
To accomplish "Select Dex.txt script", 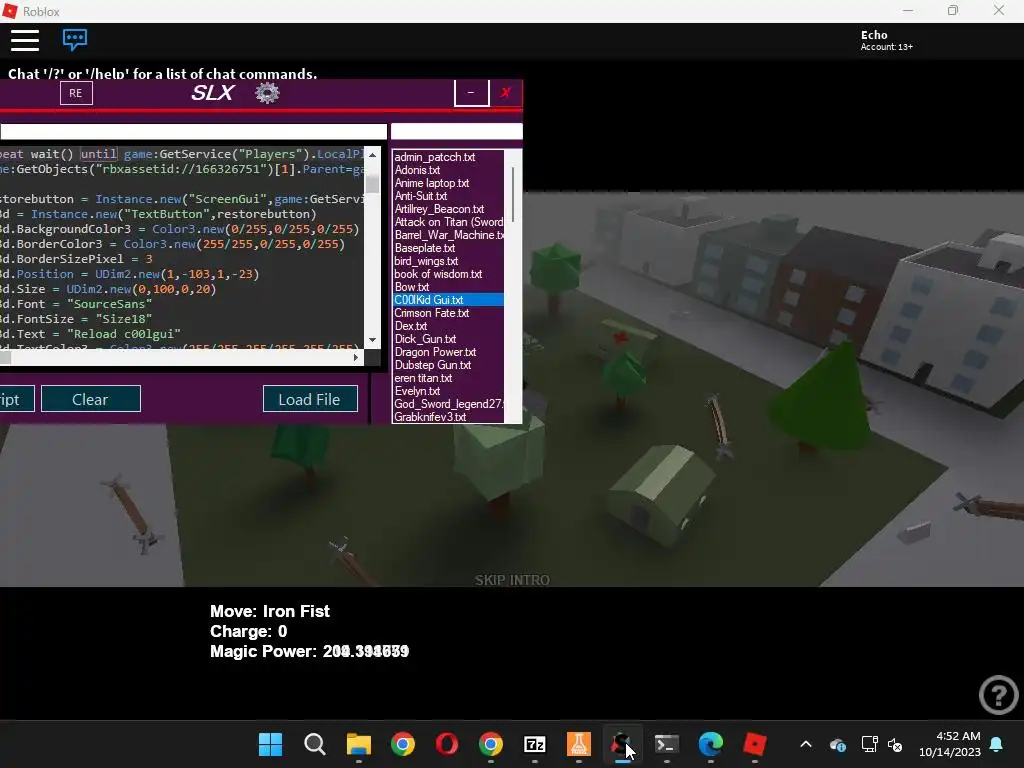I will tap(448, 326).
